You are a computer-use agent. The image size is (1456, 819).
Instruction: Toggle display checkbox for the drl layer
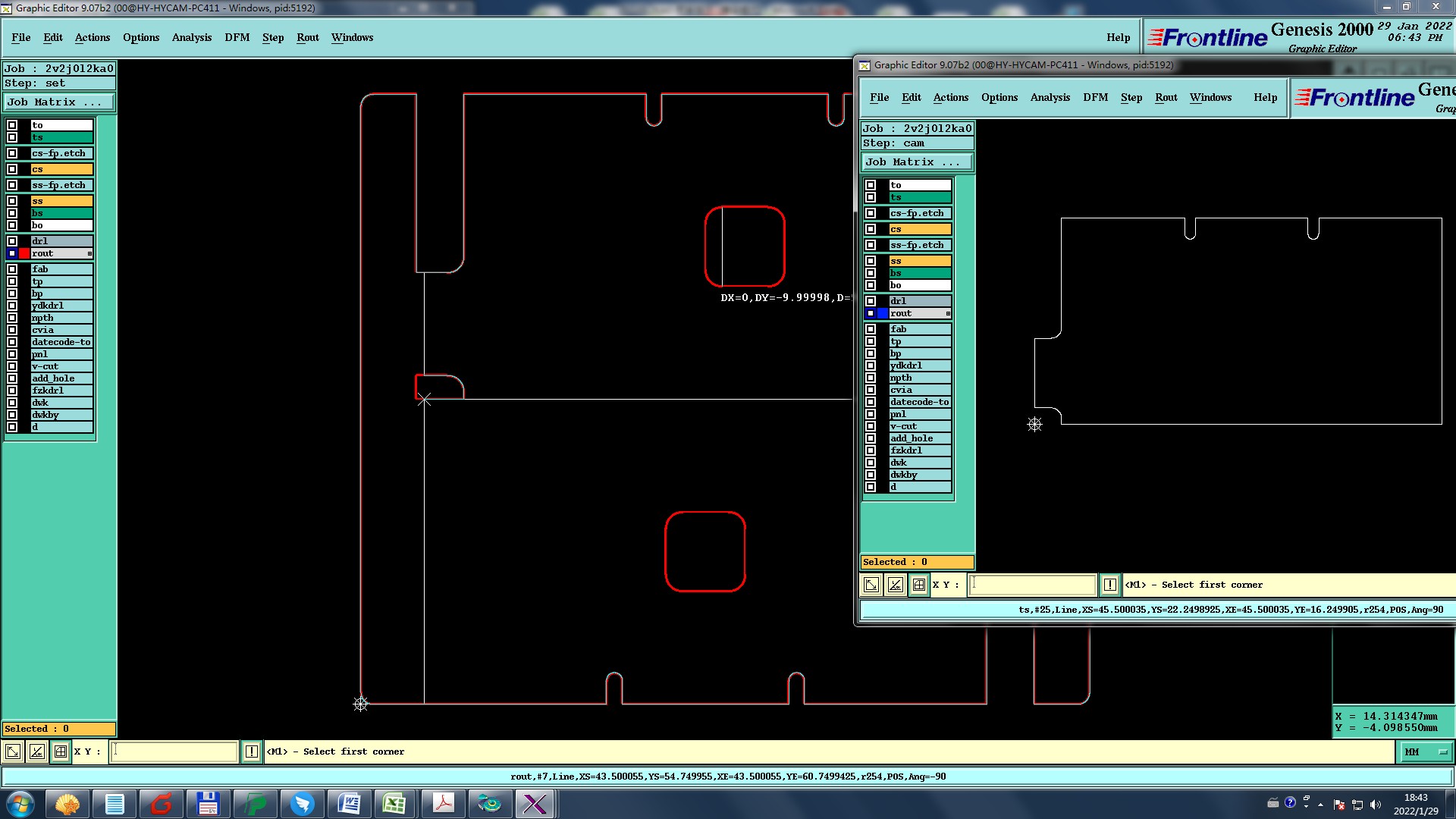(12, 241)
